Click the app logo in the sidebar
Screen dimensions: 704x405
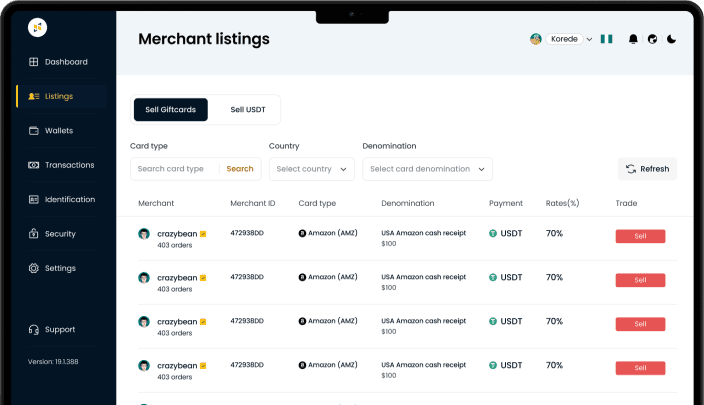tap(37, 28)
